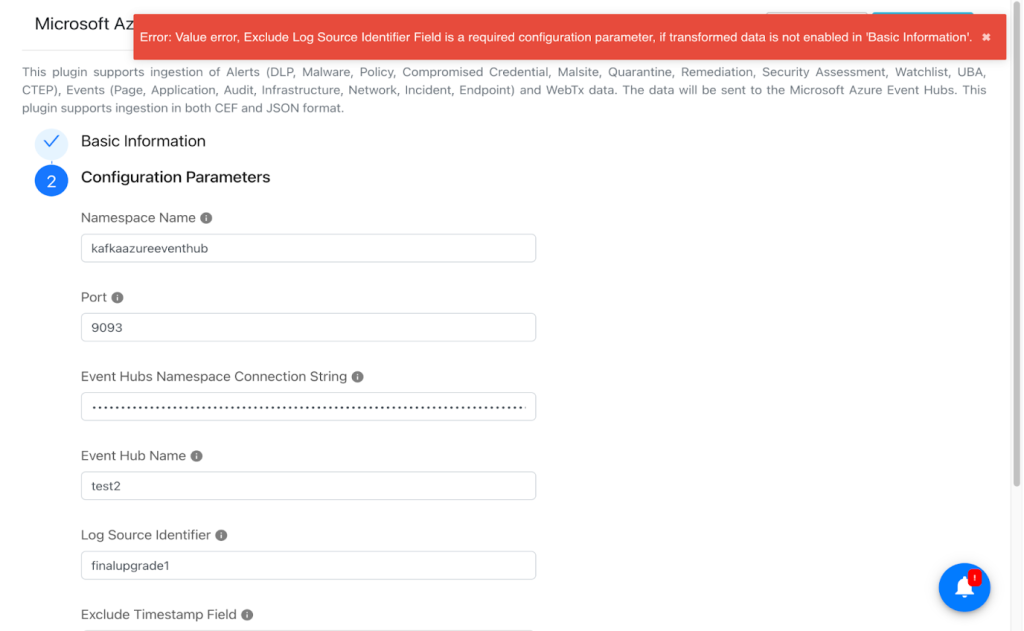1024x631 pixels.
Task: Click Exclude Timestamp Field info icon
Action: [x=247, y=615]
